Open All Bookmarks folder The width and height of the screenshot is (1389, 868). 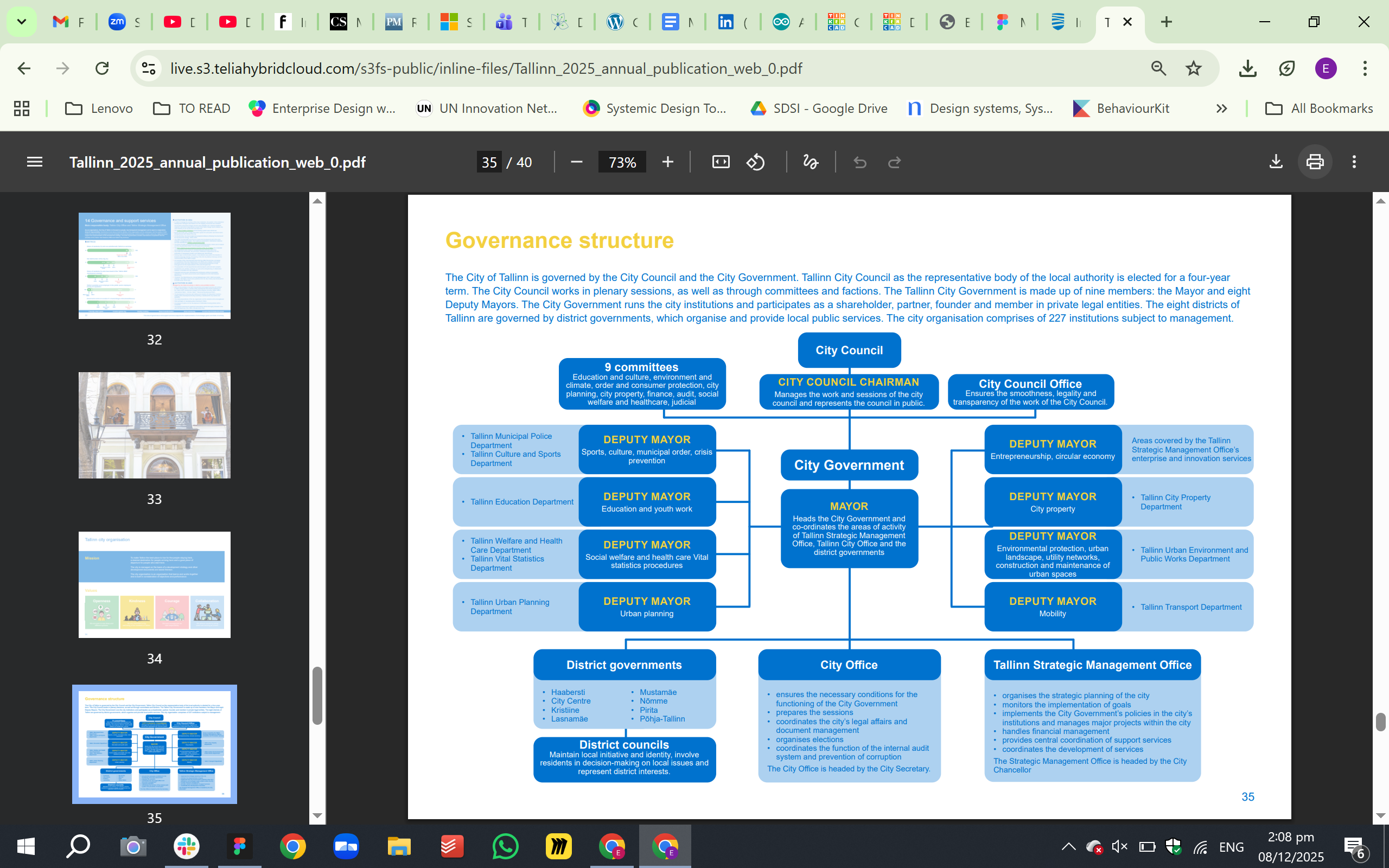[1319, 108]
